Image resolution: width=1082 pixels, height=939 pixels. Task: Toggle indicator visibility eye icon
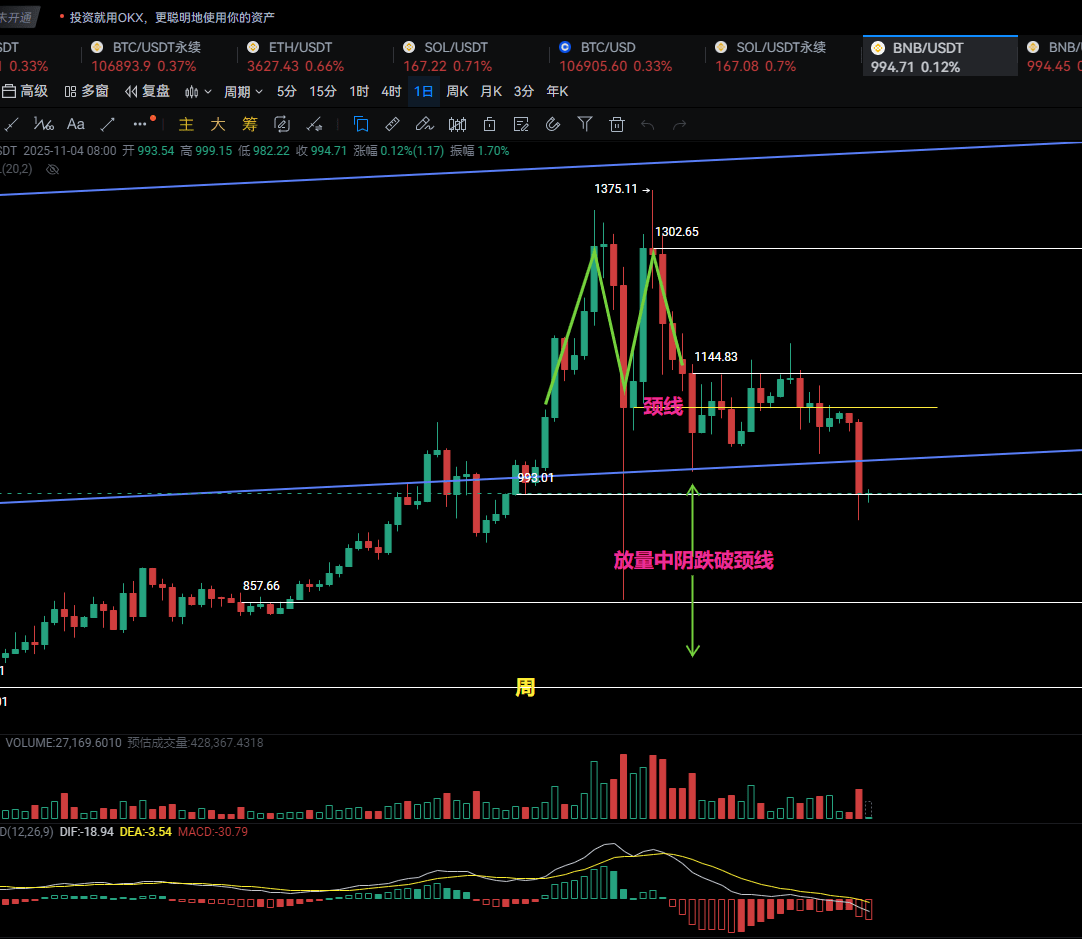point(53,169)
